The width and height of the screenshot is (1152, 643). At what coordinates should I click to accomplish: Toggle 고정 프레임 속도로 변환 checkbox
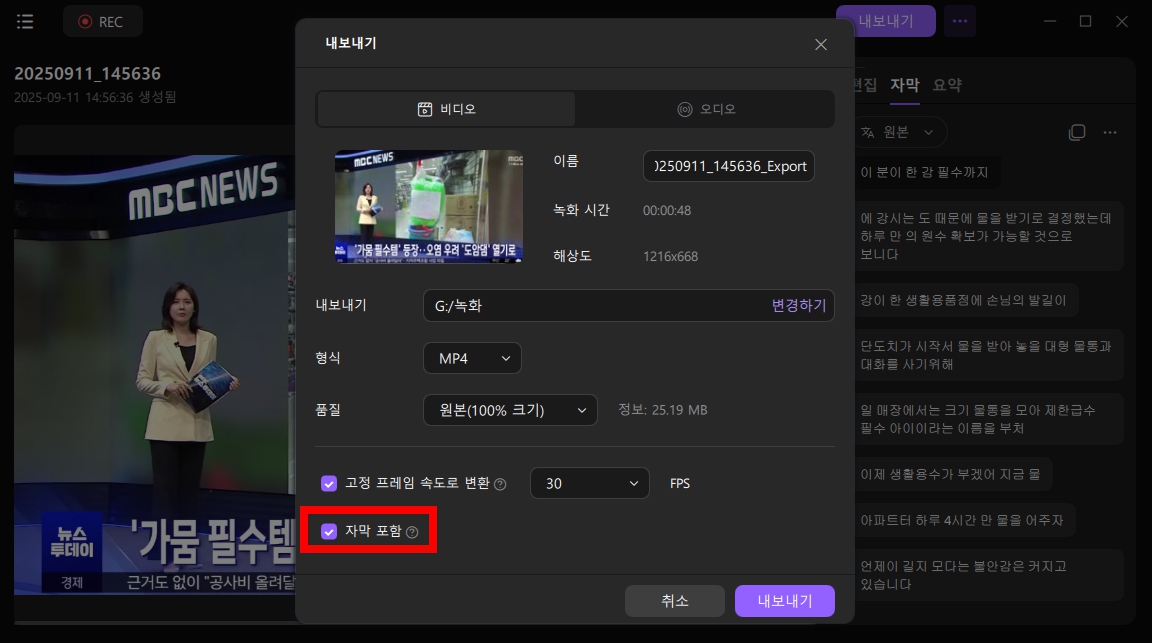coord(328,484)
